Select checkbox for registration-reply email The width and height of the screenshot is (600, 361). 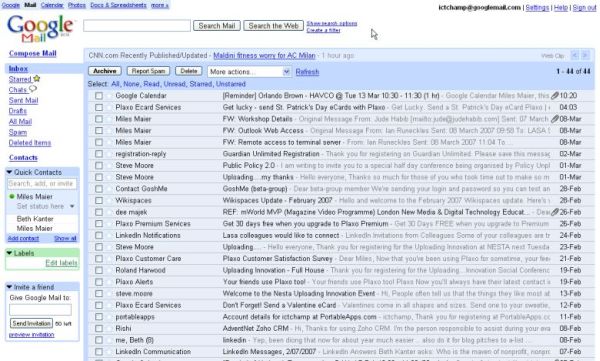pos(99,154)
